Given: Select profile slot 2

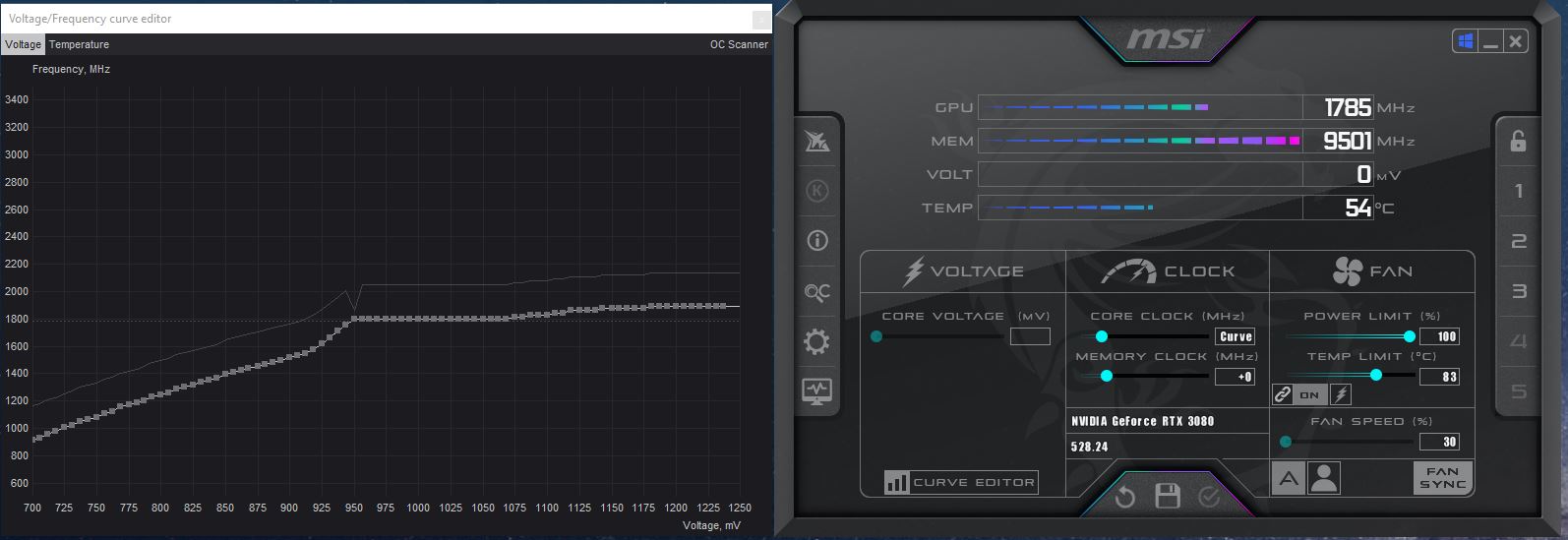Looking at the screenshot, I should click(1519, 241).
